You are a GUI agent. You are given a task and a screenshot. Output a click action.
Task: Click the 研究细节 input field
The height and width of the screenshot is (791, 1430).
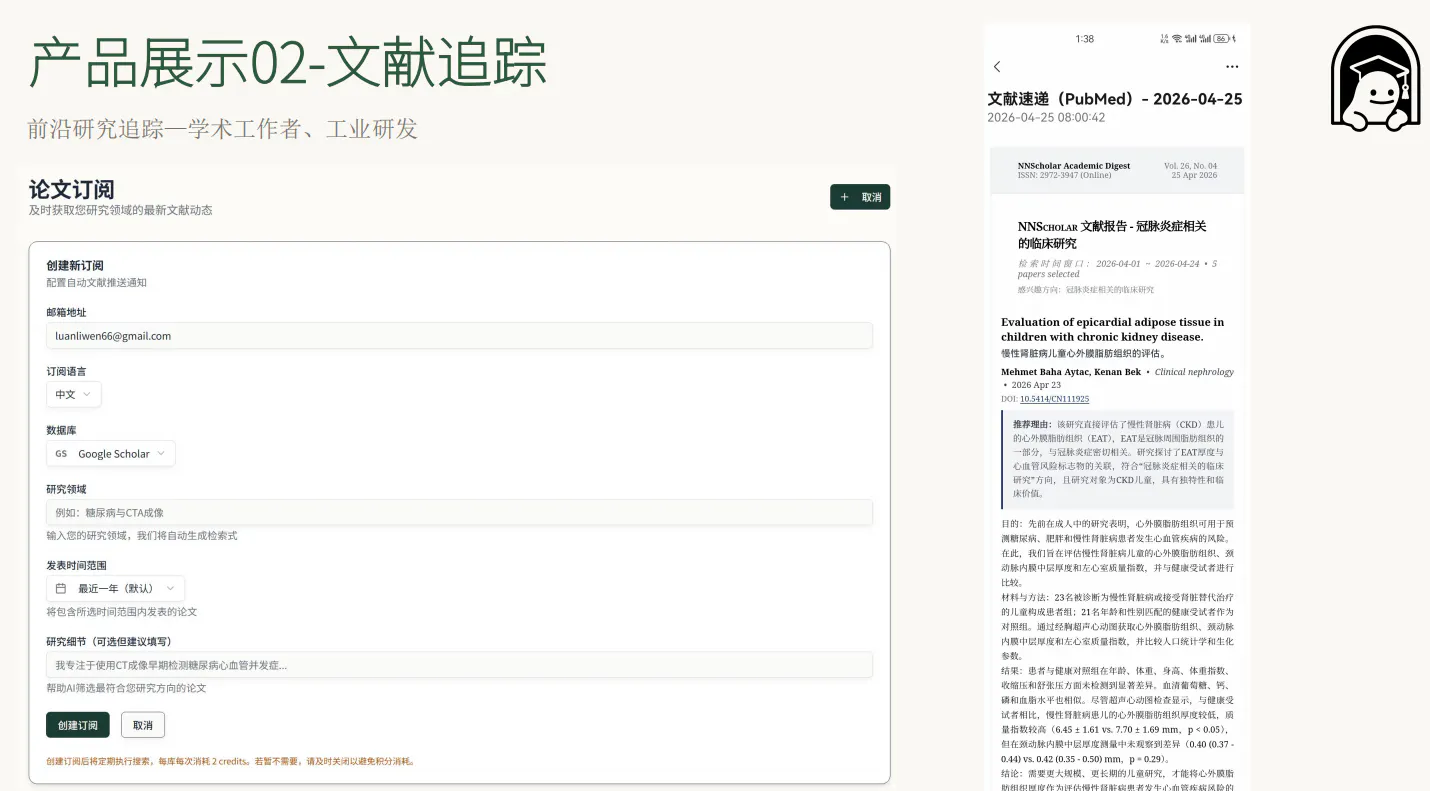459,665
